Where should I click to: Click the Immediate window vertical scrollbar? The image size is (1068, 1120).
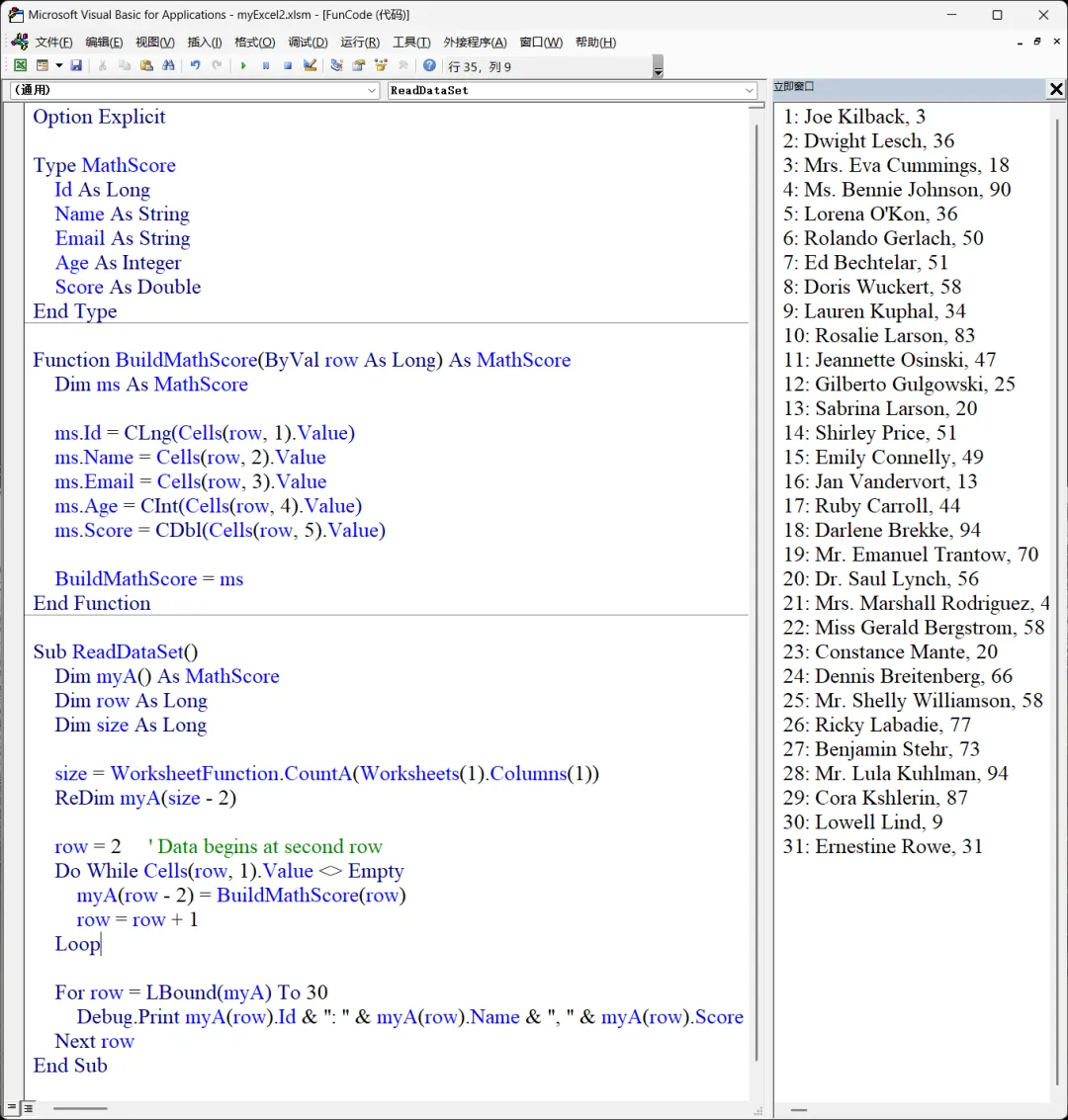(x=1057, y=600)
